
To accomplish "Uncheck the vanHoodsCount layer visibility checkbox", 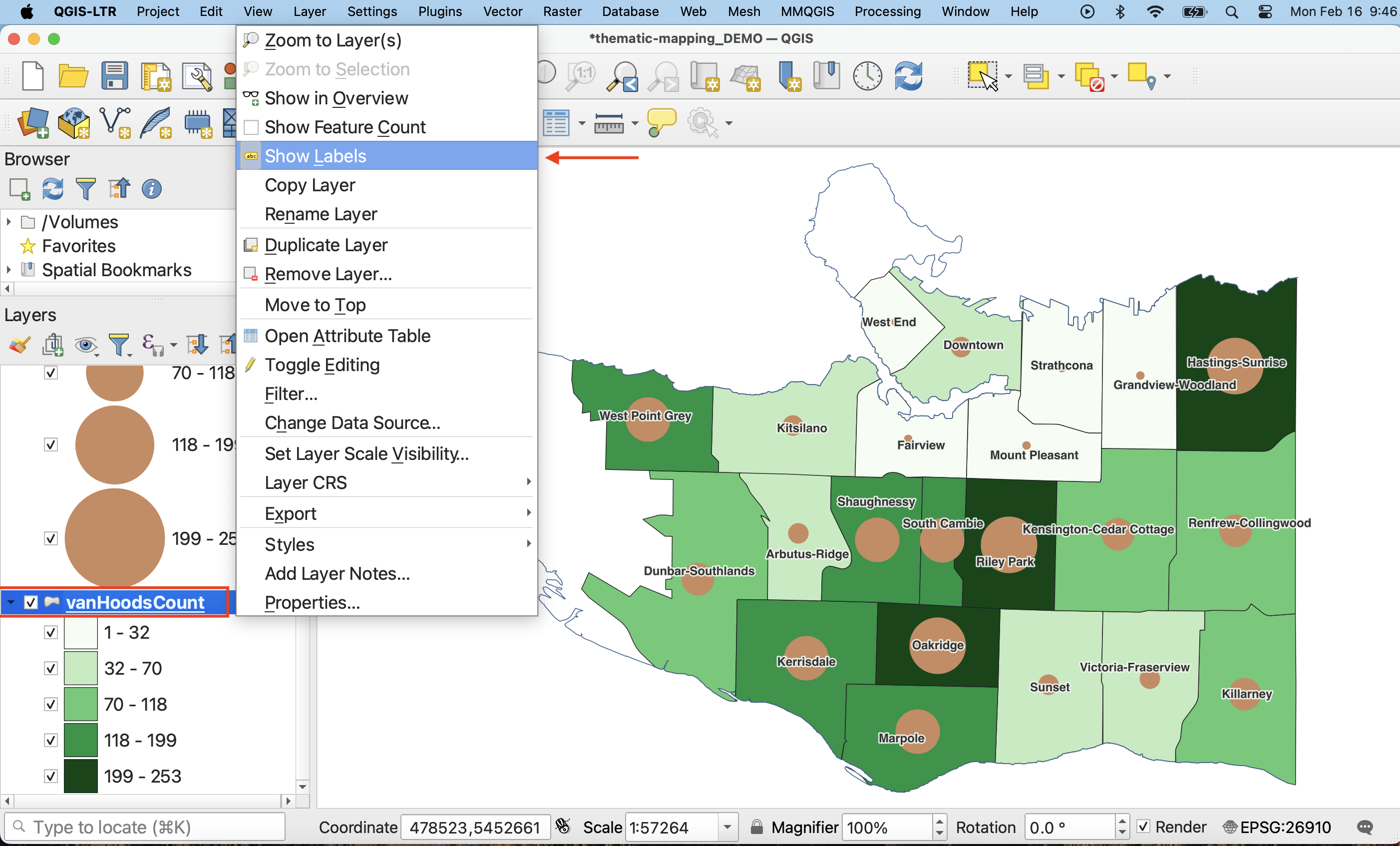I will (30, 602).
